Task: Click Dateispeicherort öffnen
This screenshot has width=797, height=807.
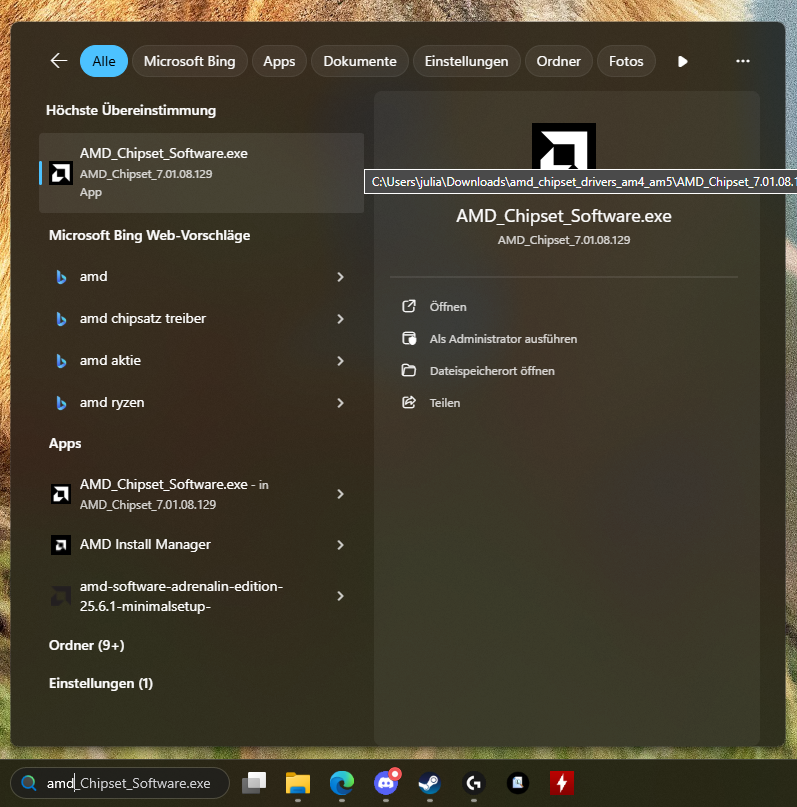Action: [x=492, y=371]
